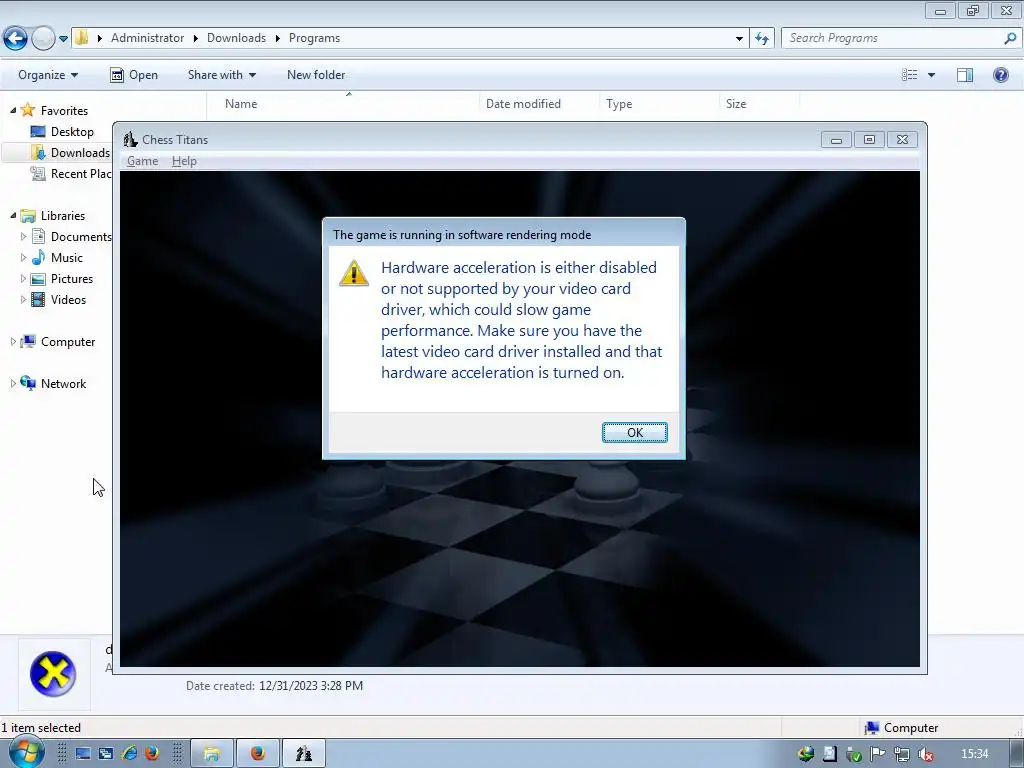Click the Libraries folder icon
The height and width of the screenshot is (768, 1024).
pyautogui.click(x=28, y=215)
